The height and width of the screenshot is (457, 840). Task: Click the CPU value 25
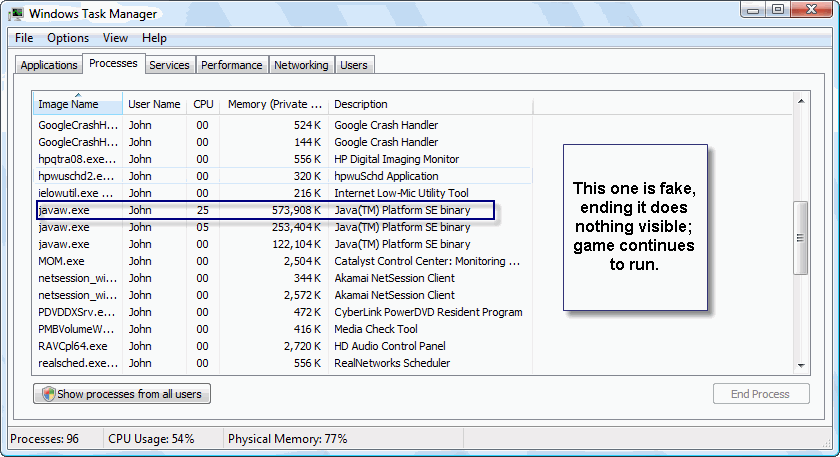(x=202, y=210)
